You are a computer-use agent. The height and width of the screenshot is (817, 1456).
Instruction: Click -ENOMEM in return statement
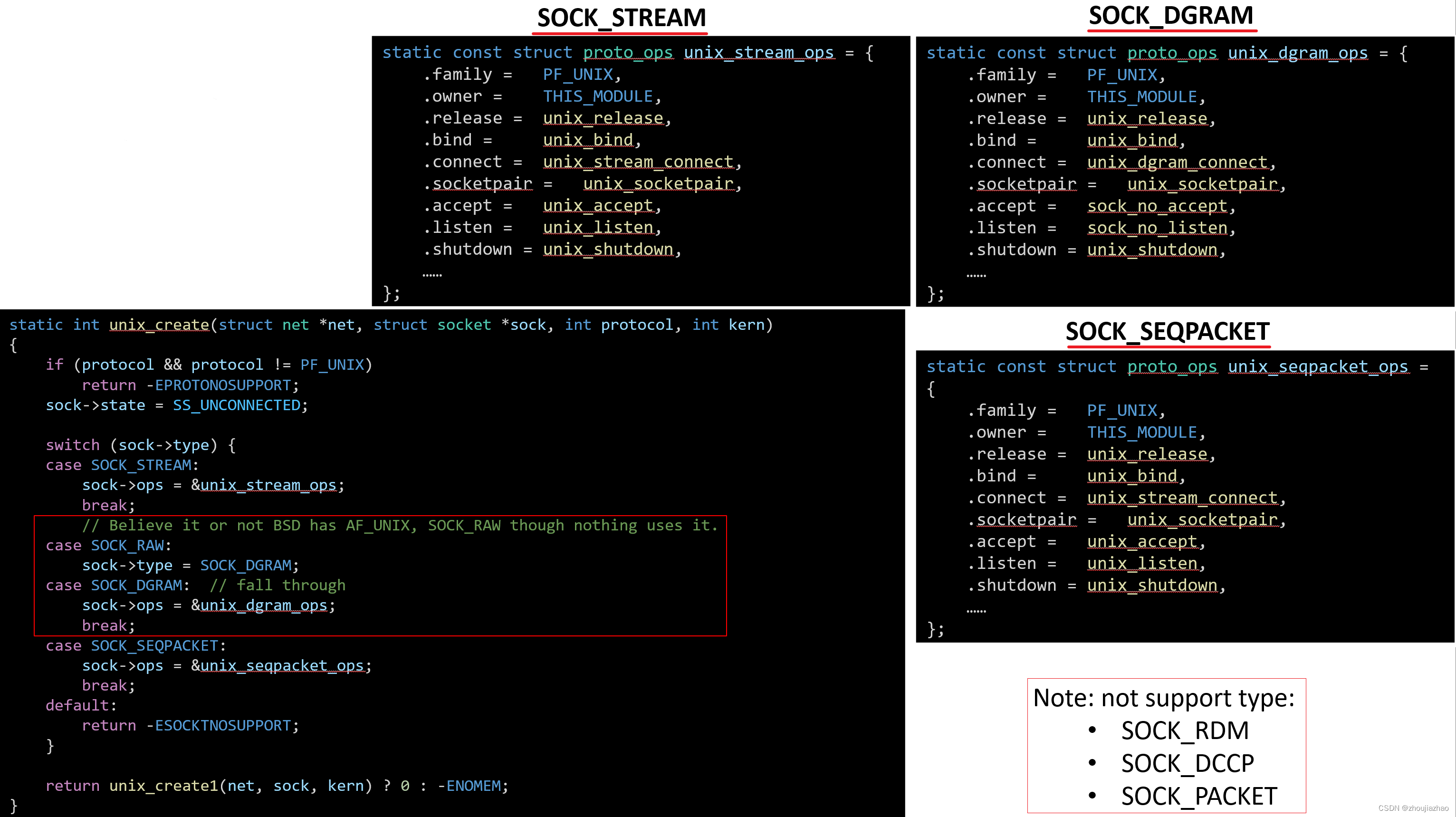tap(469, 786)
